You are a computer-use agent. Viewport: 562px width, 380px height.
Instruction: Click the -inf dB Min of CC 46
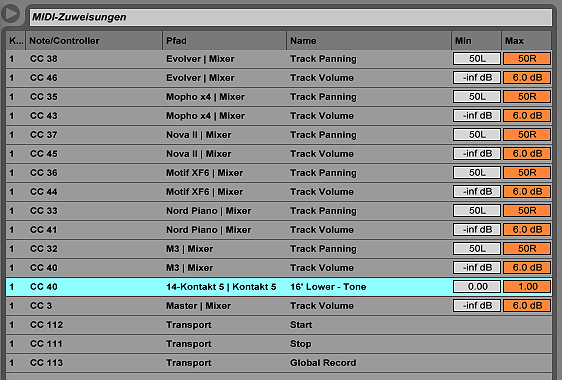click(x=477, y=78)
